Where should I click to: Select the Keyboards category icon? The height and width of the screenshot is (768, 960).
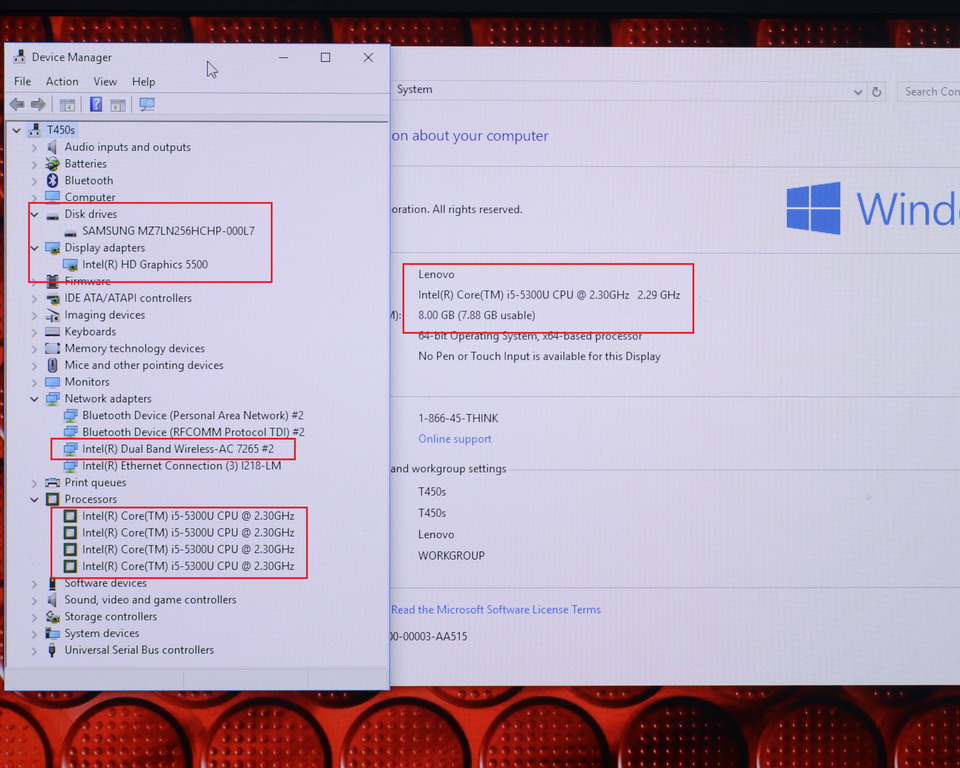(x=53, y=331)
